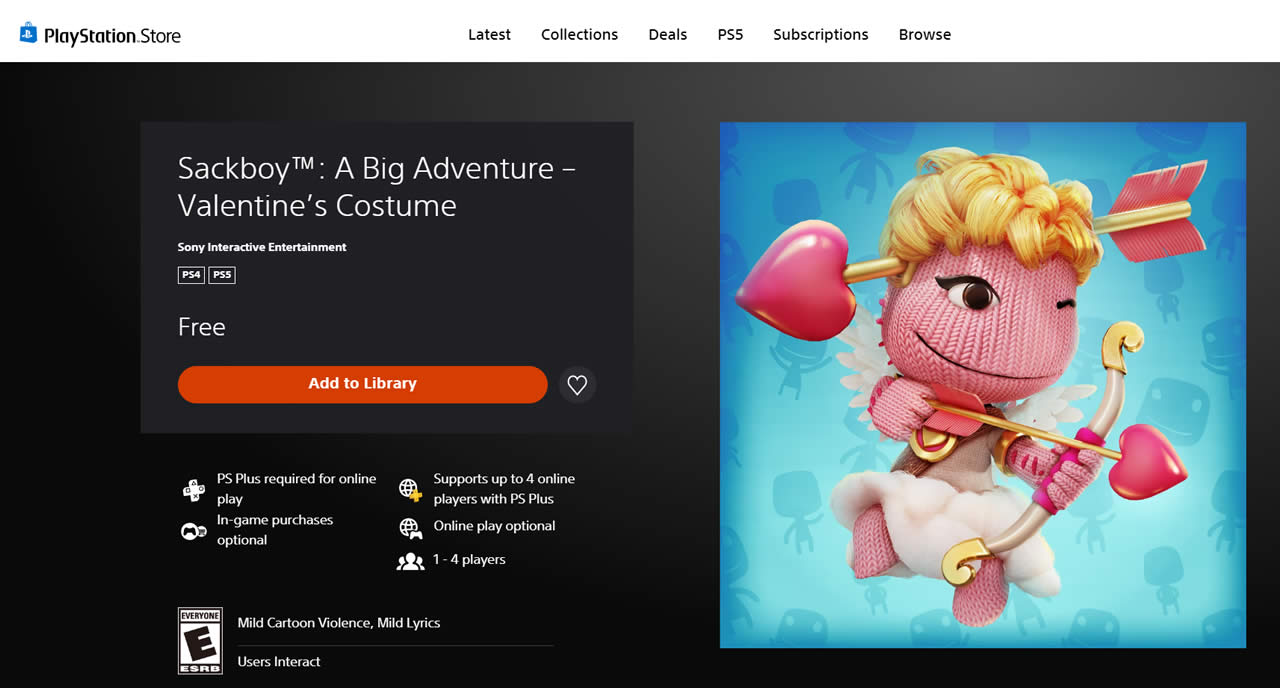Click the PS Plus multiplayer globe icon
The height and width of the screenshot is (688, 1280).
point(408,488)
